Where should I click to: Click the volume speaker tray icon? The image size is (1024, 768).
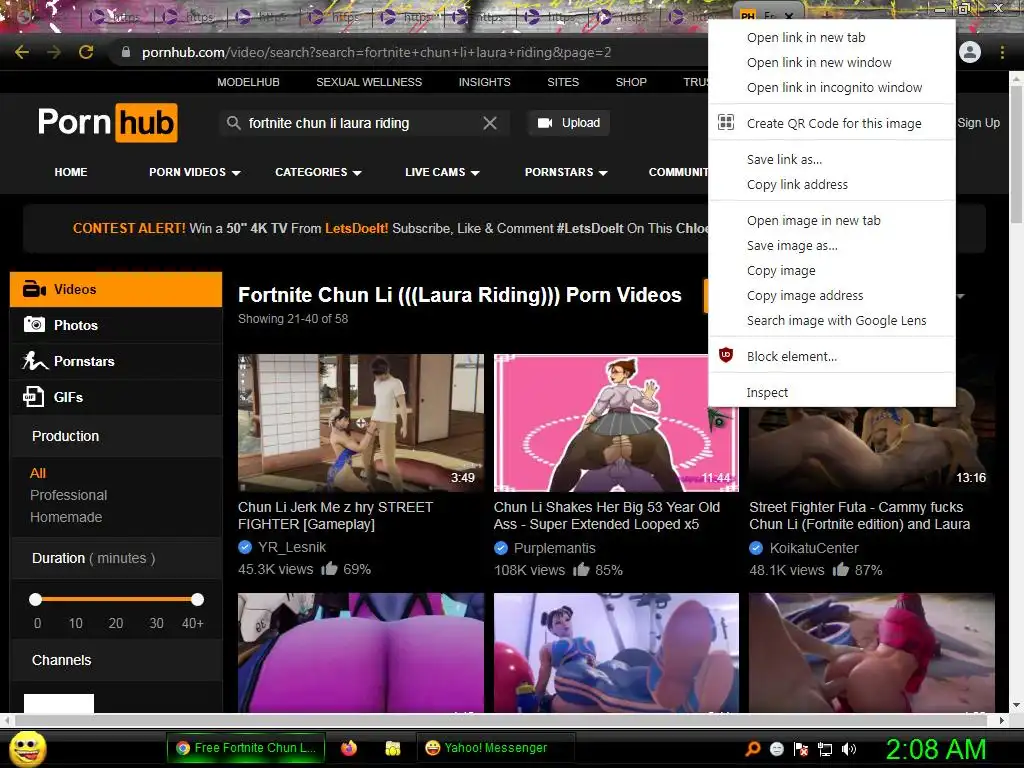coord(849,749)
